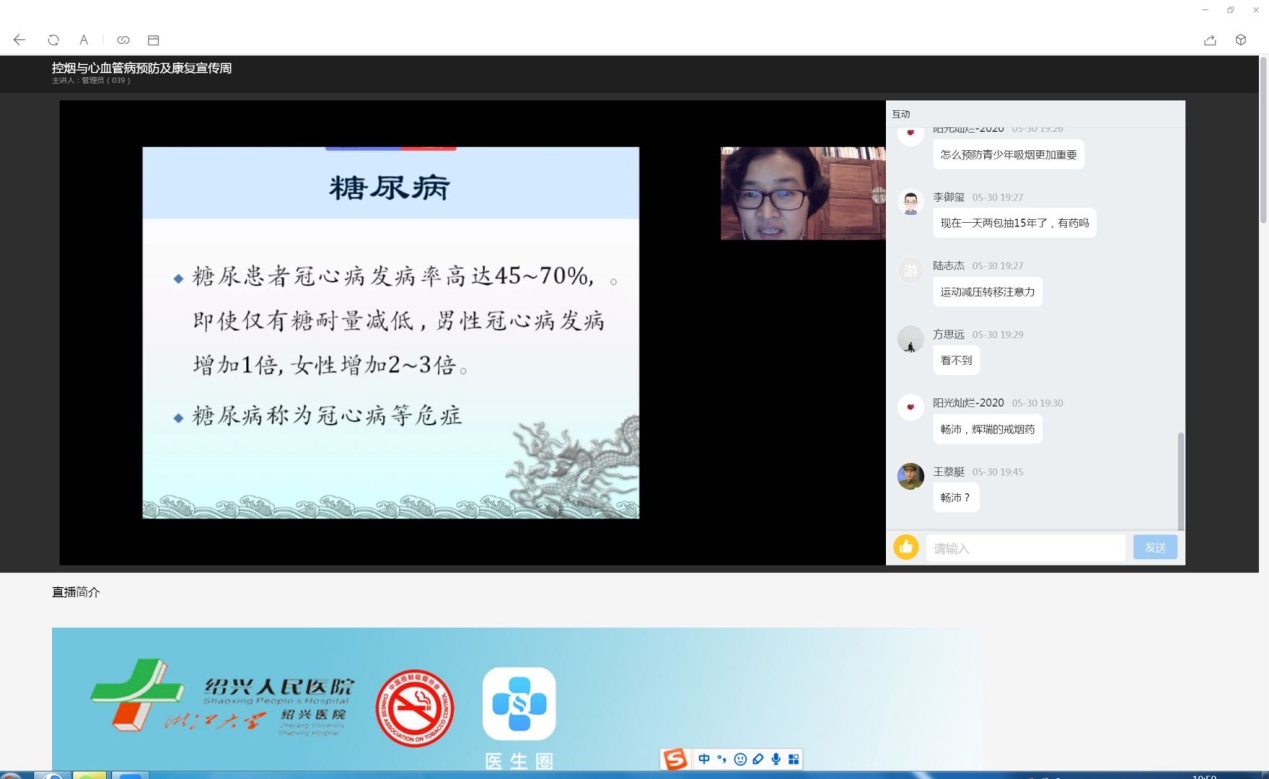The height and width of the screenshot is (779, 1269).
Task: Click the username 陆志杰 in chat
Action: click(x=949, y=266)
